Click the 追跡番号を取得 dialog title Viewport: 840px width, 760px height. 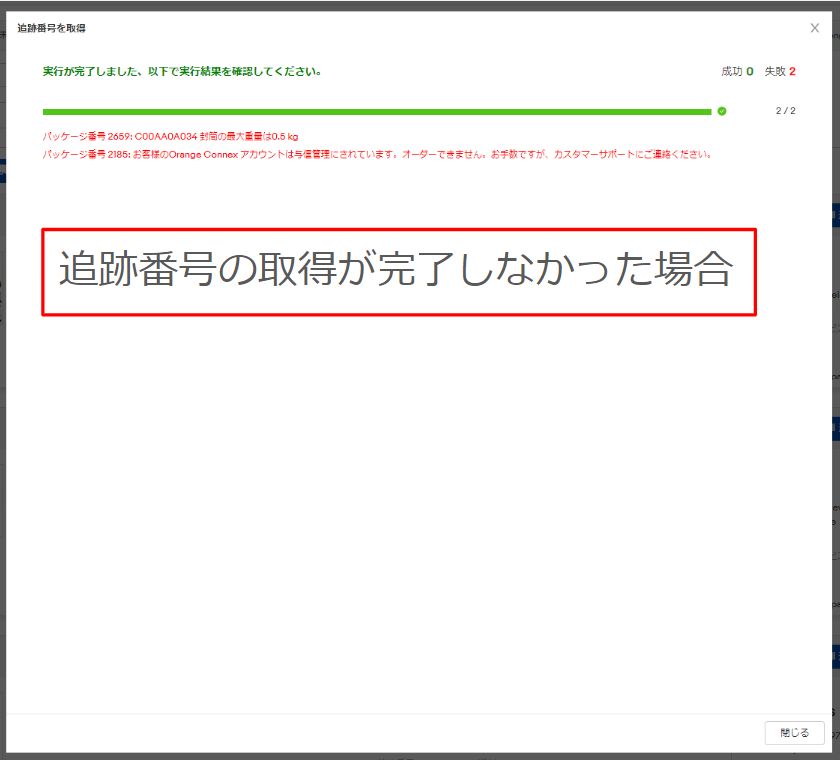point(51,28)
